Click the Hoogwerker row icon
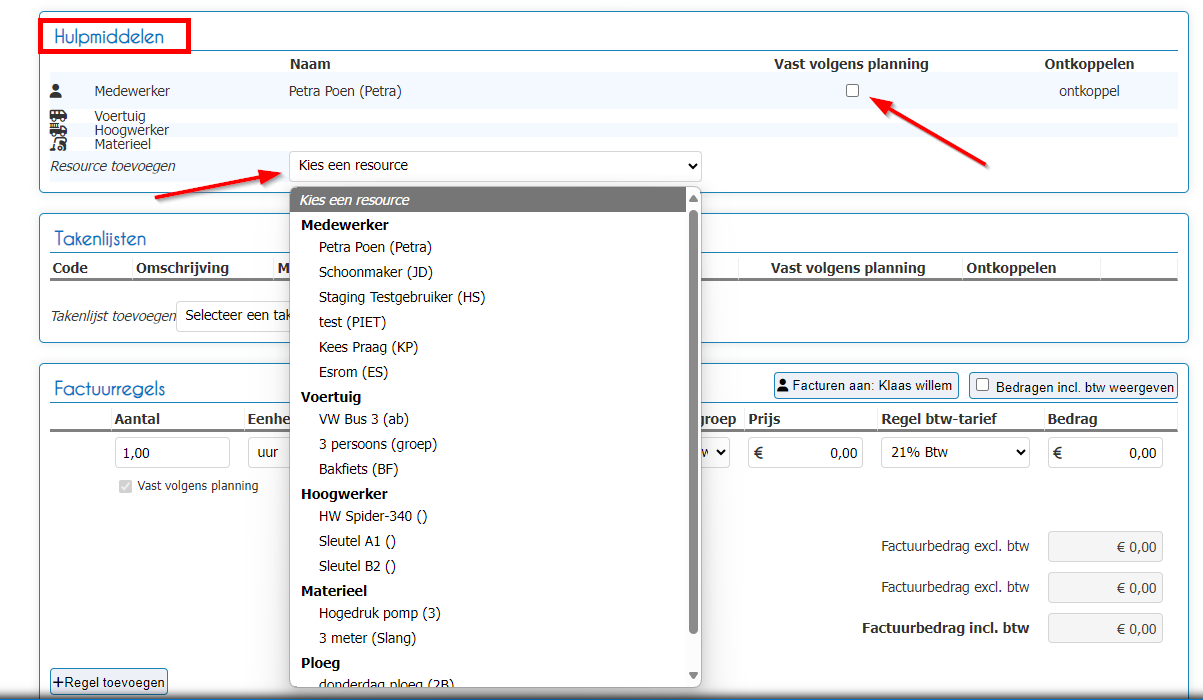 58,130
